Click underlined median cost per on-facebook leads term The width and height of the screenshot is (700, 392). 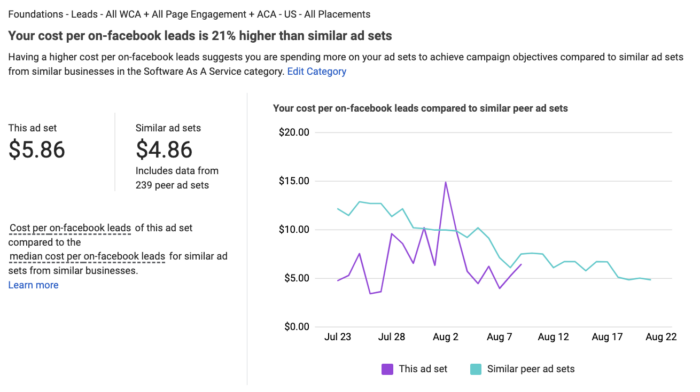87,257
